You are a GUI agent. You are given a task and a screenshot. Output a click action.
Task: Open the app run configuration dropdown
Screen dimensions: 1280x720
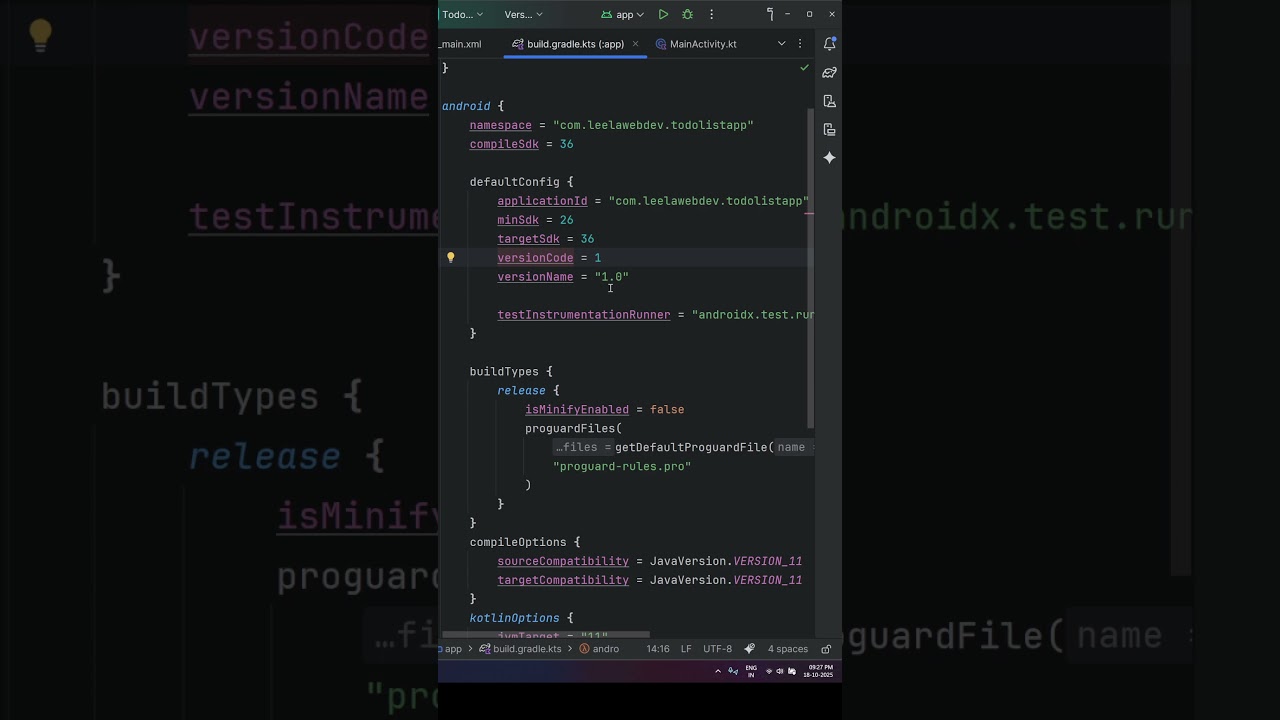pyautogui.click(x=622, y=15)
